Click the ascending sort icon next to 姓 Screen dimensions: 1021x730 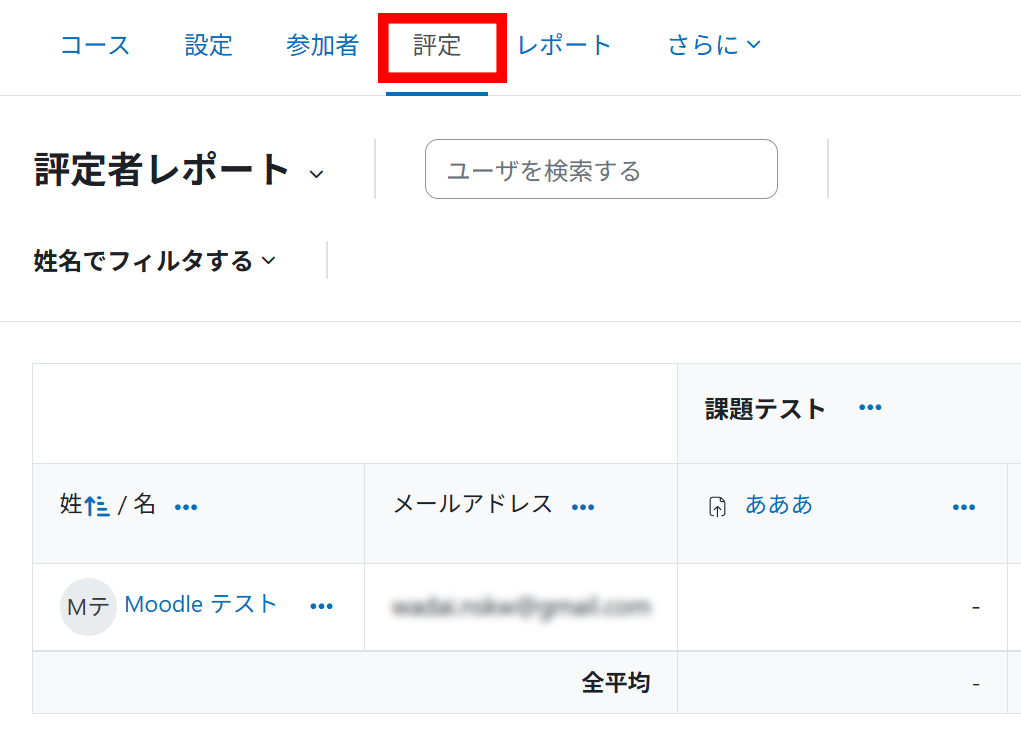(x=97, y=506)
